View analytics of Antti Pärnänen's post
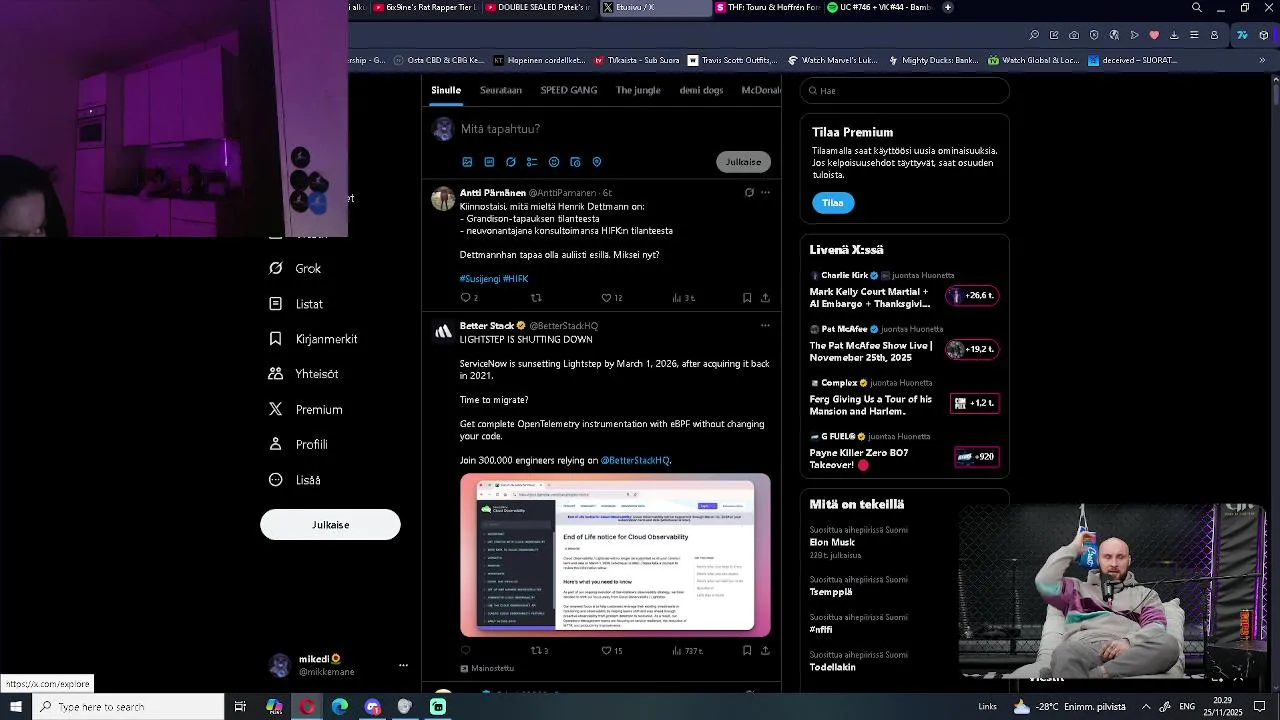1280x720 pixels. (683, 298)
